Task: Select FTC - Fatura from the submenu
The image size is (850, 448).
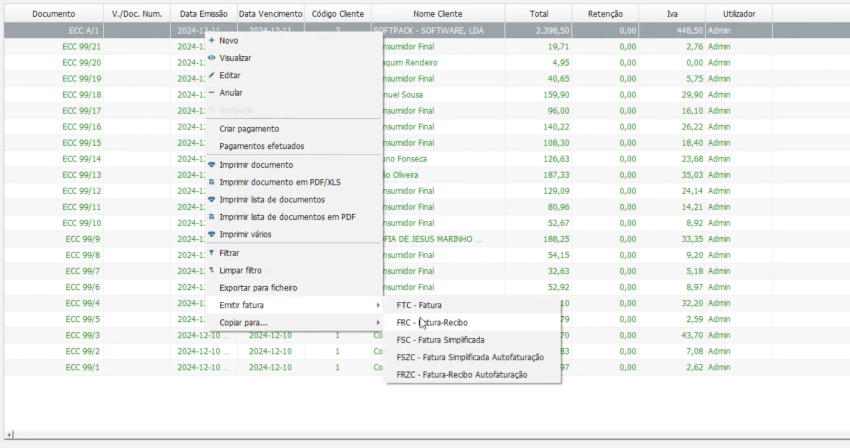Action: [x=419, y=305]
